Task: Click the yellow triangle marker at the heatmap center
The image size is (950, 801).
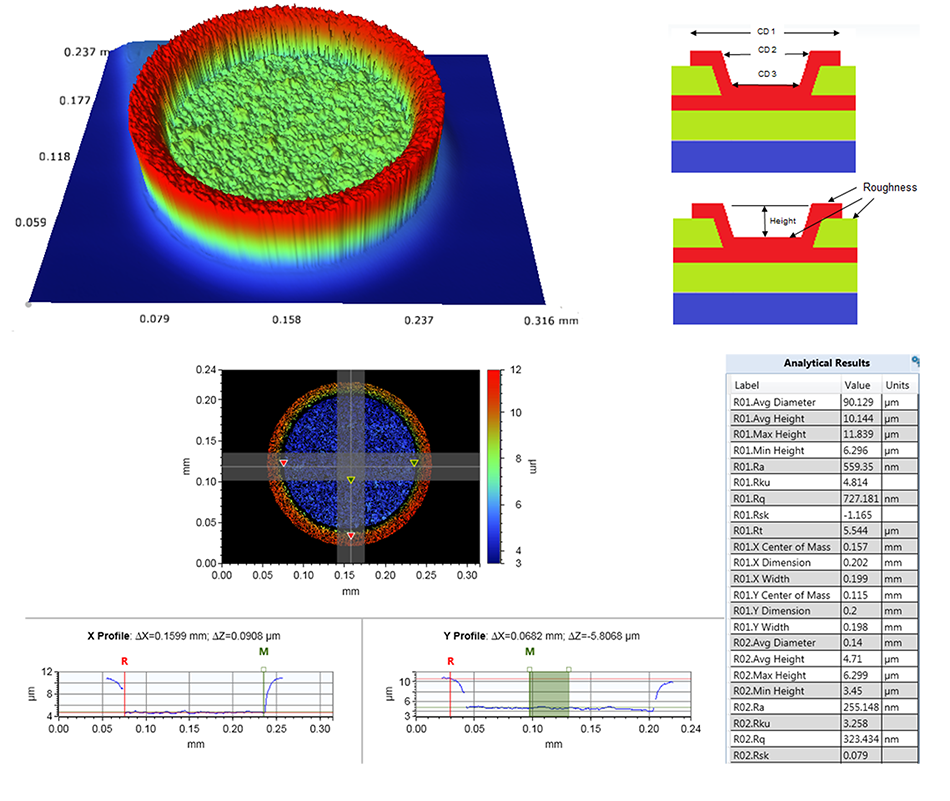Action: [353, 477]
